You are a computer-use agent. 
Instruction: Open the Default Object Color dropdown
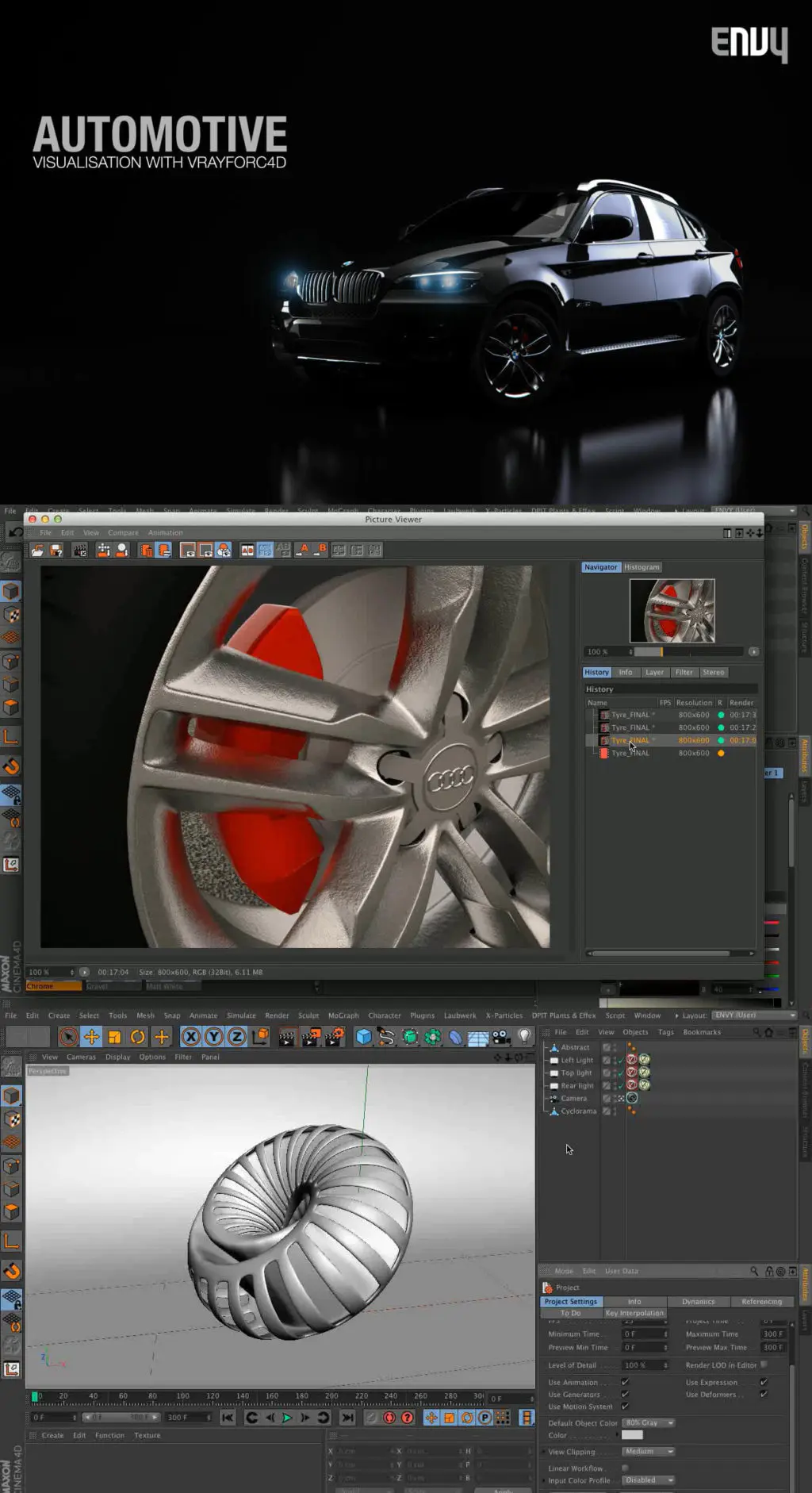coord(648,1422)
